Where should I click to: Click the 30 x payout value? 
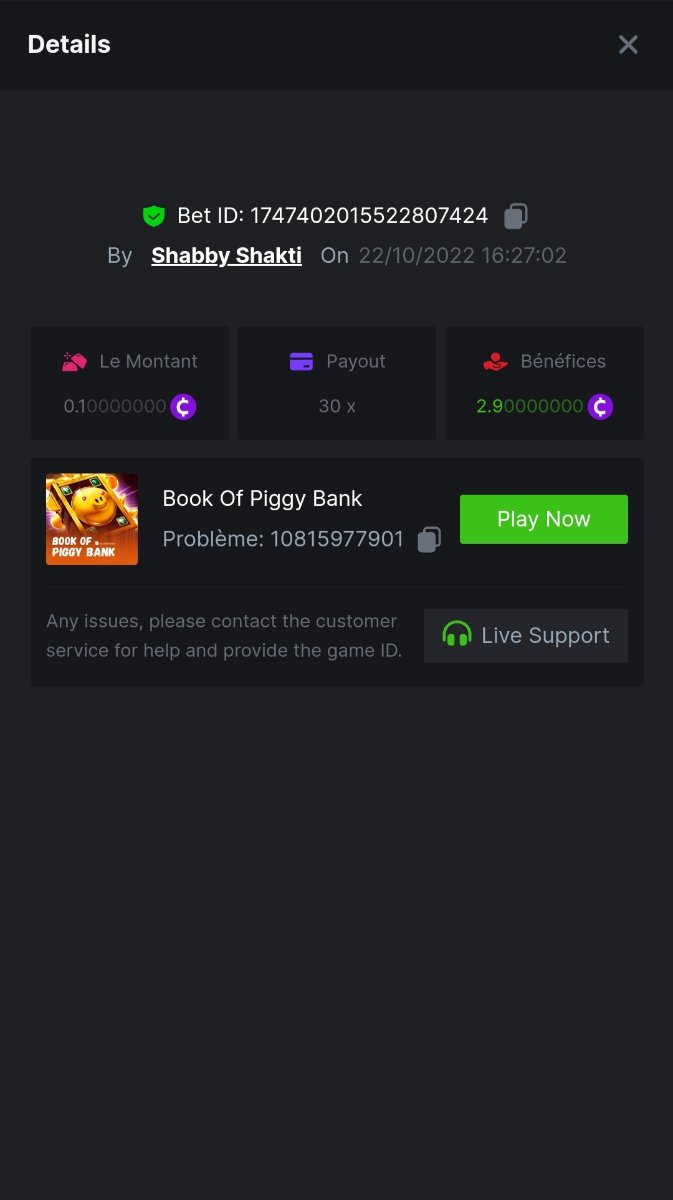tap(337, 407)
